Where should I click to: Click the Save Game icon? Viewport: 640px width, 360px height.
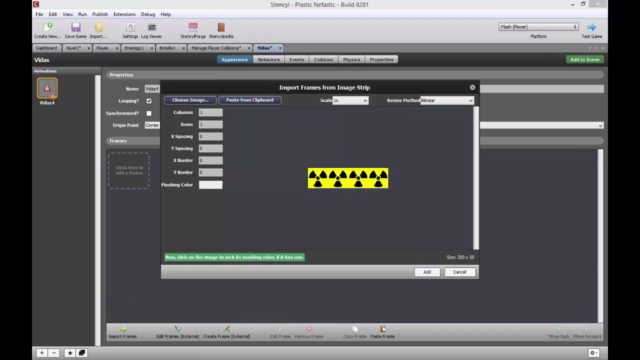tap(76, 28)
